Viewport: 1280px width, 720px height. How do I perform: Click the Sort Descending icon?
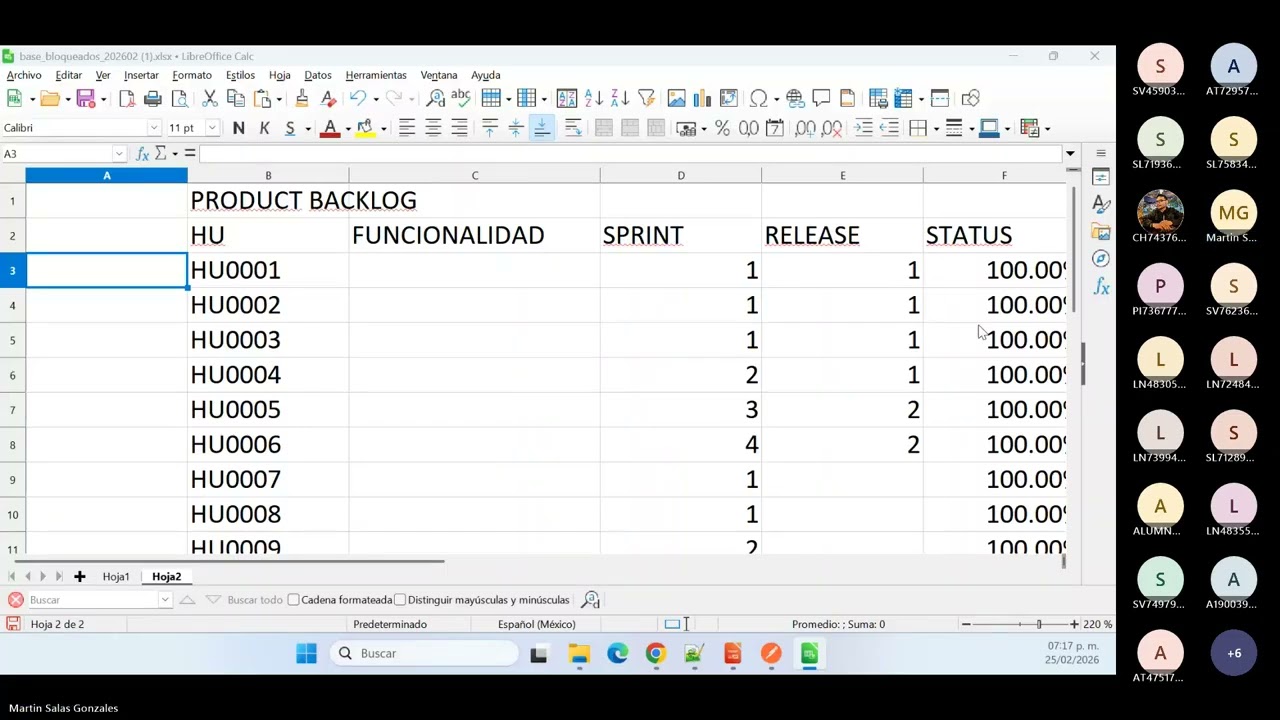[x=620, y=98]
